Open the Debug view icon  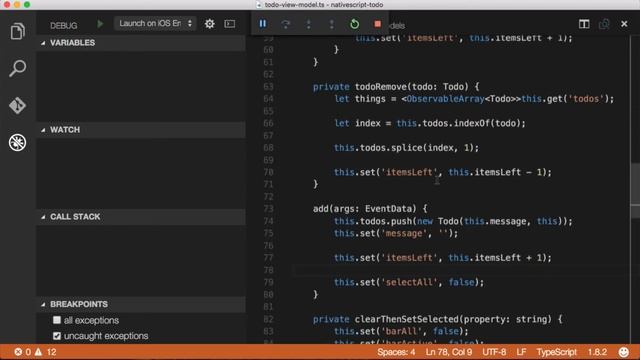(x=18, y=142)
